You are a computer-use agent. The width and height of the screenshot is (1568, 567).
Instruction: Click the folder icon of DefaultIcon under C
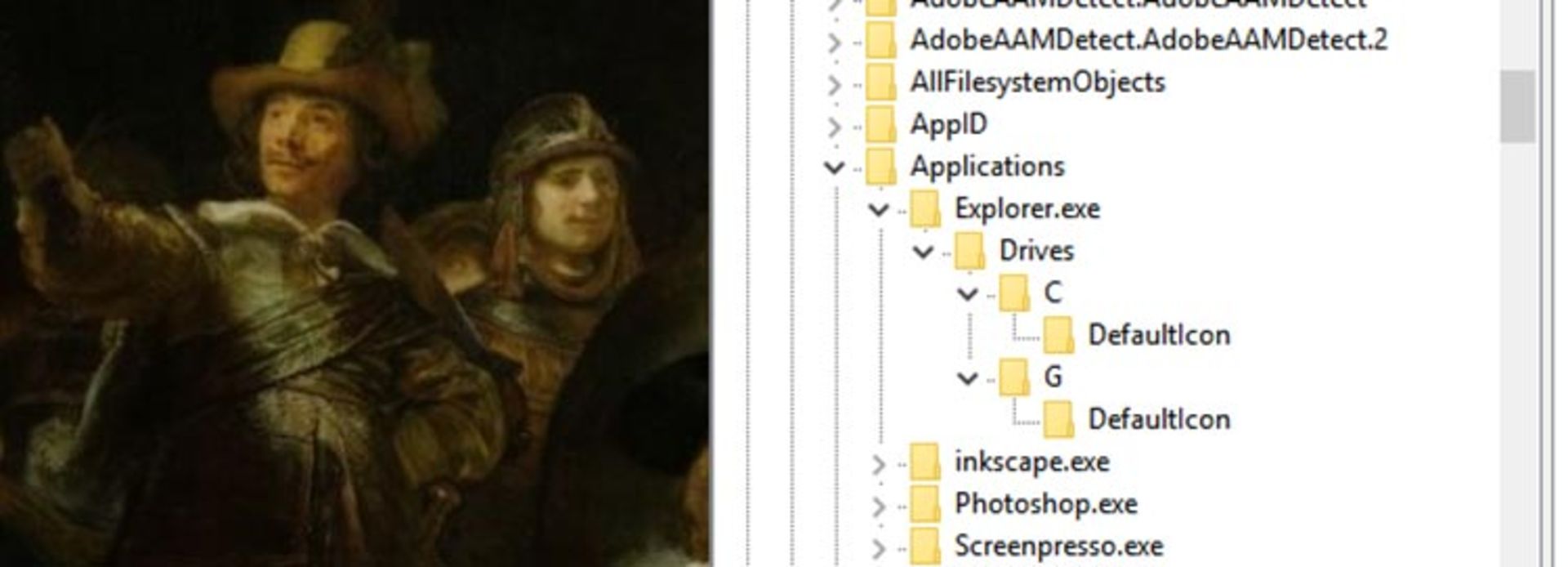click(x=1058, y=336)
